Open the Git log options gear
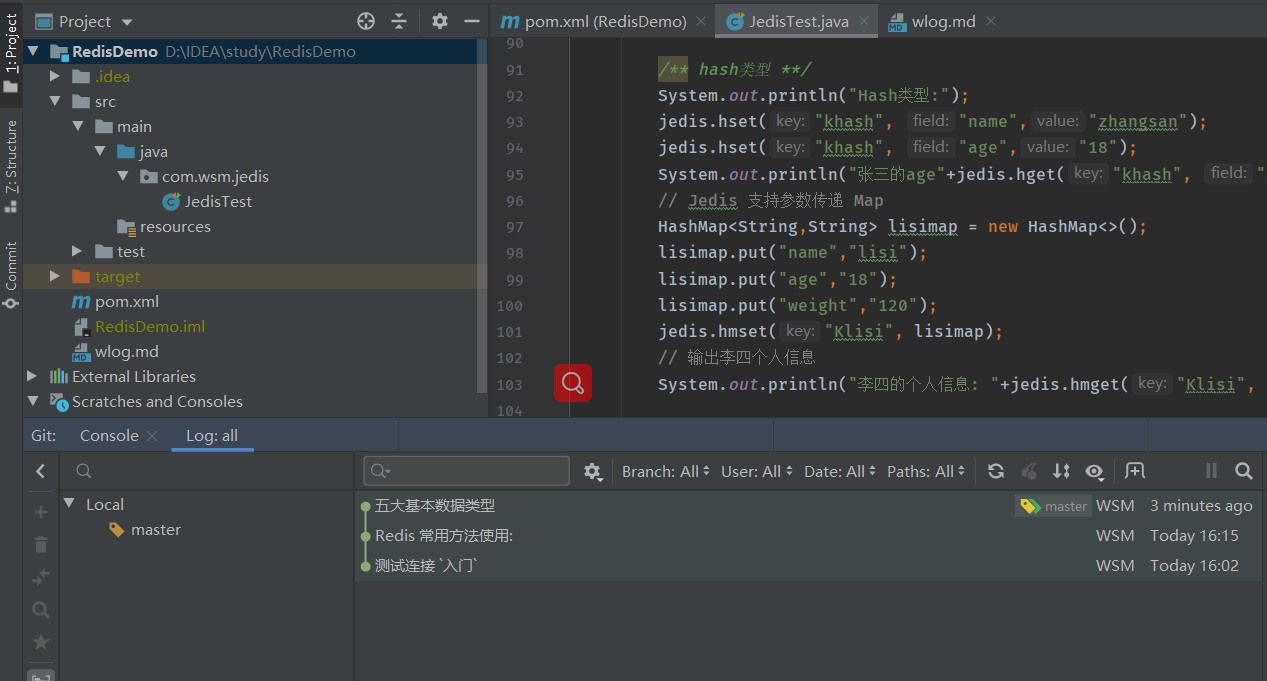 coord(592,471)
